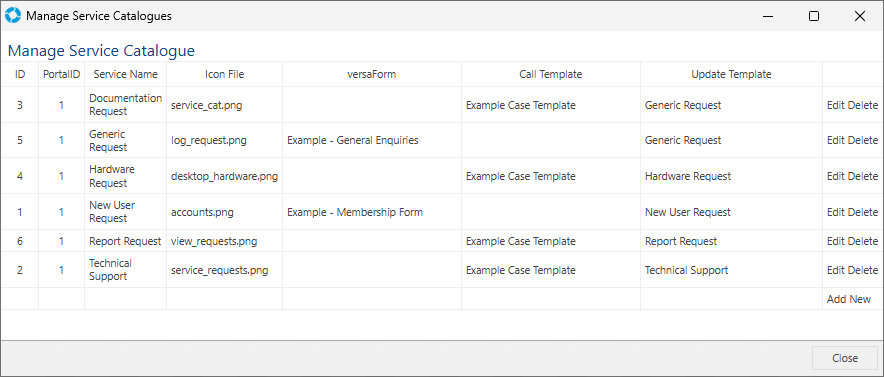Delete the Documentation Request service
Screen dimensions: 884x377
pyautogui.click(x=863, y=105)
